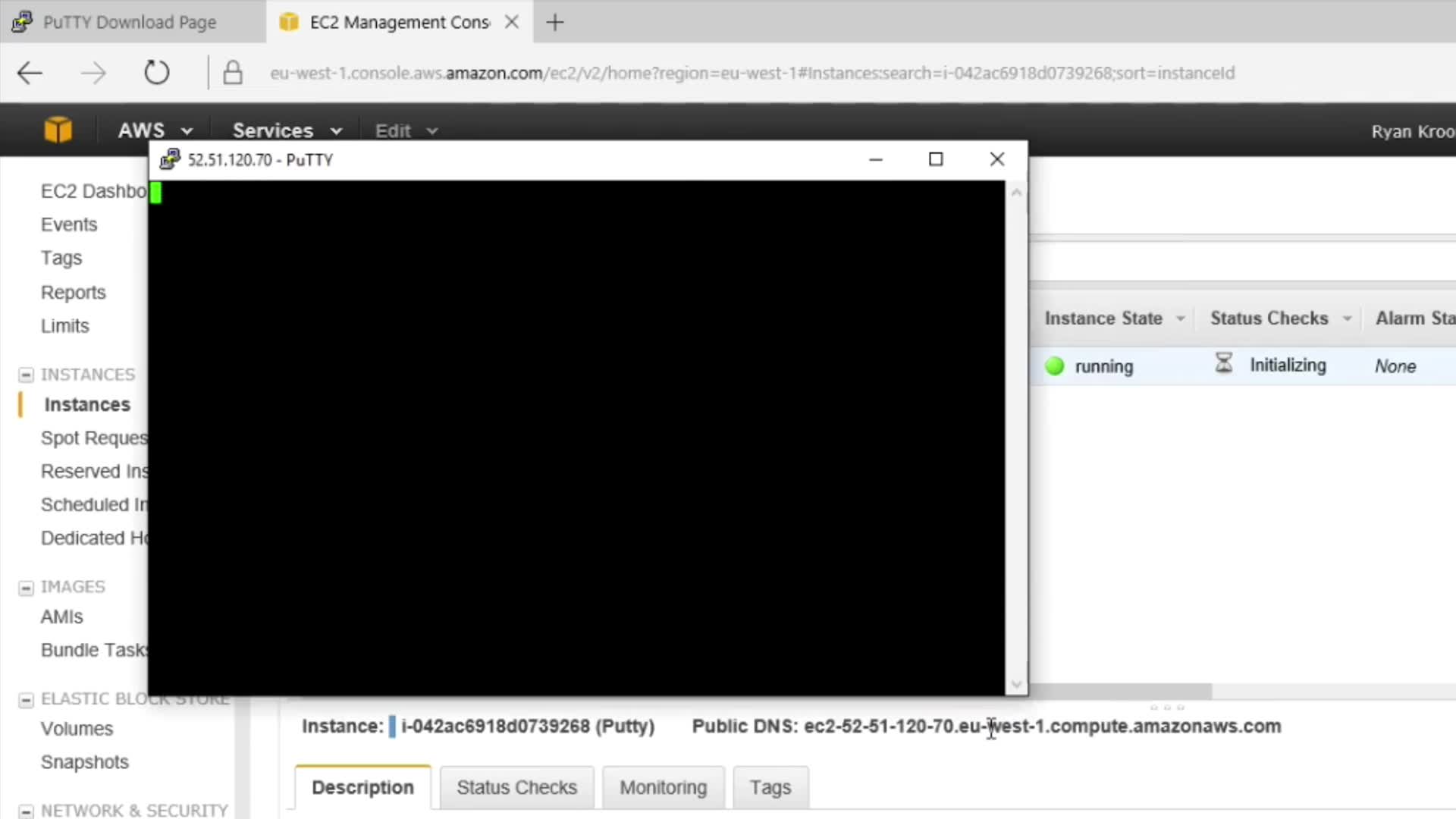Switch to the Monitoring tab
The height and width of the screenshot is (819, 1456).
[663, 787]
